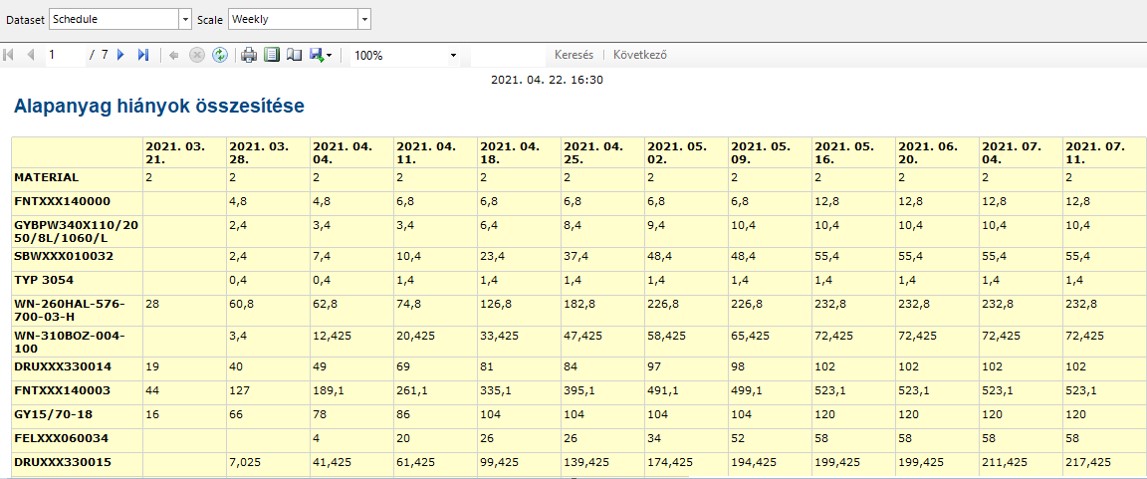Viewport: 1147px width, 479px height.
Task: Click row label WN-260HAL-576-700-03-H
Action: coord(69,310)
